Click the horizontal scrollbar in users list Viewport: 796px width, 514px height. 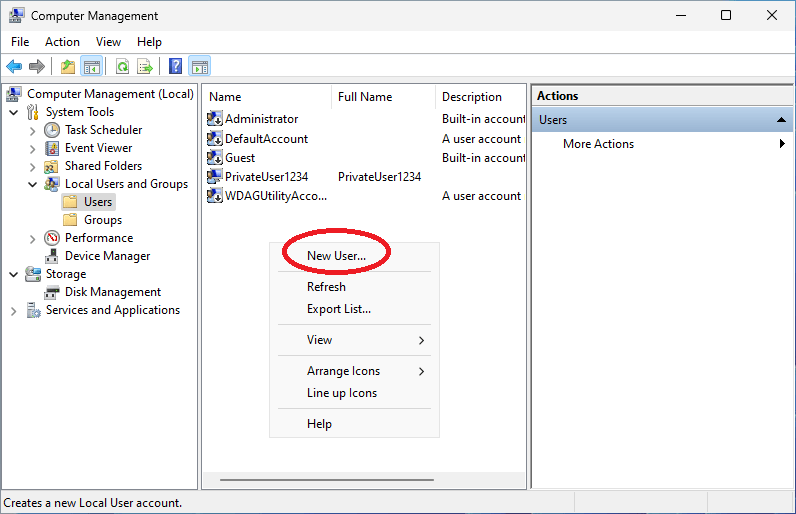327,479
